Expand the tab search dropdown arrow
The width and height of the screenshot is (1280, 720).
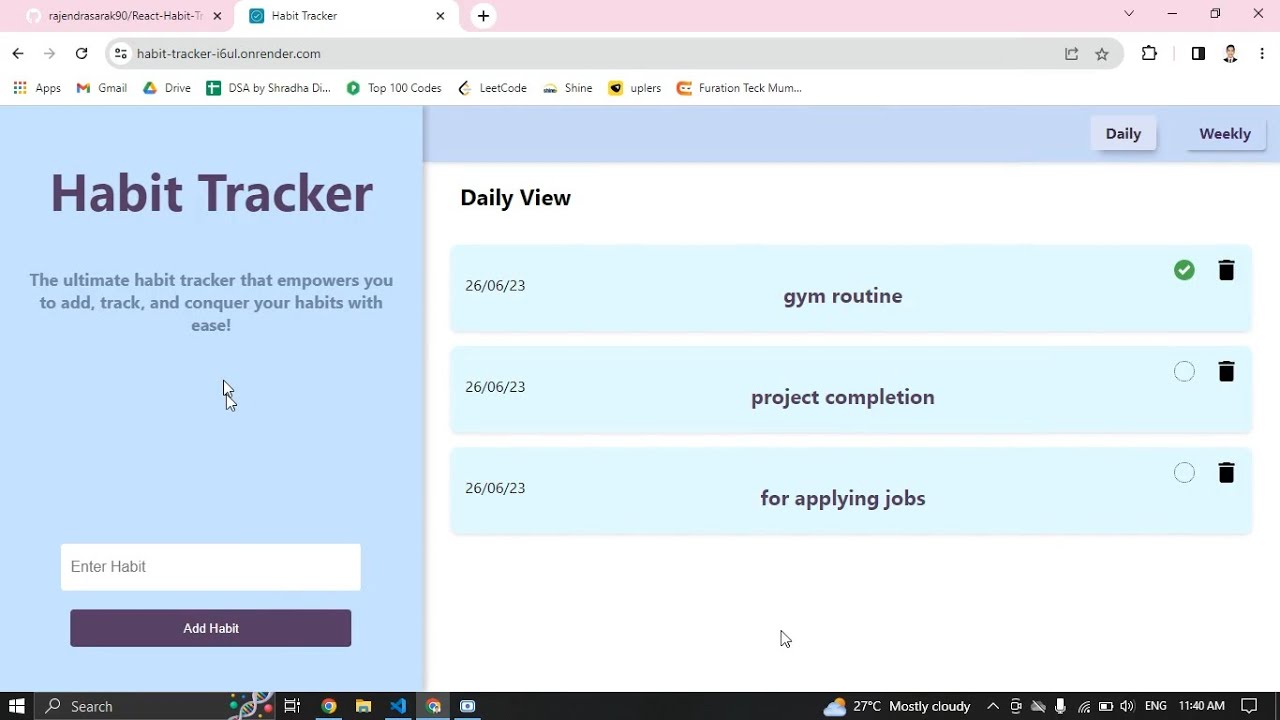[1129, 14]
